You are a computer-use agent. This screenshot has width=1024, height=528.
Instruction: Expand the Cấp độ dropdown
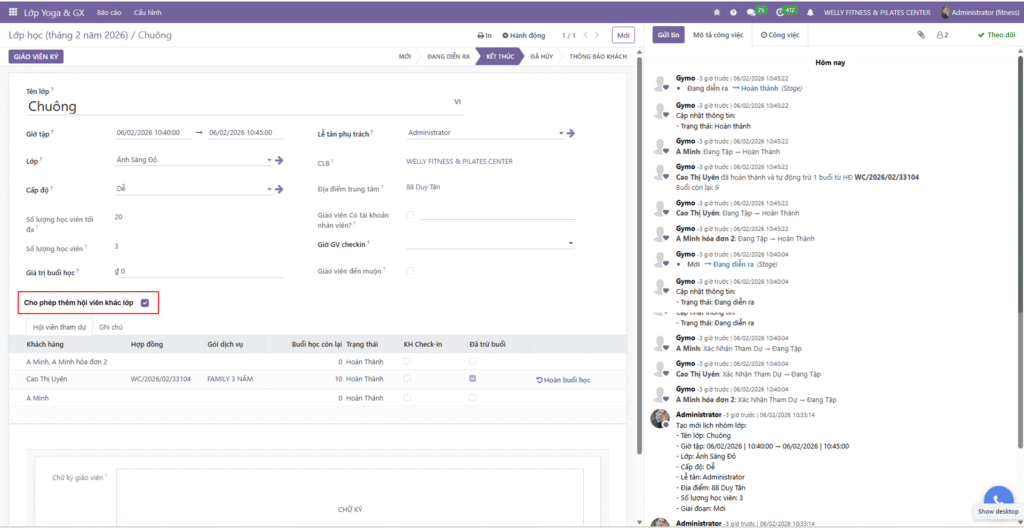tap(270, 190)
